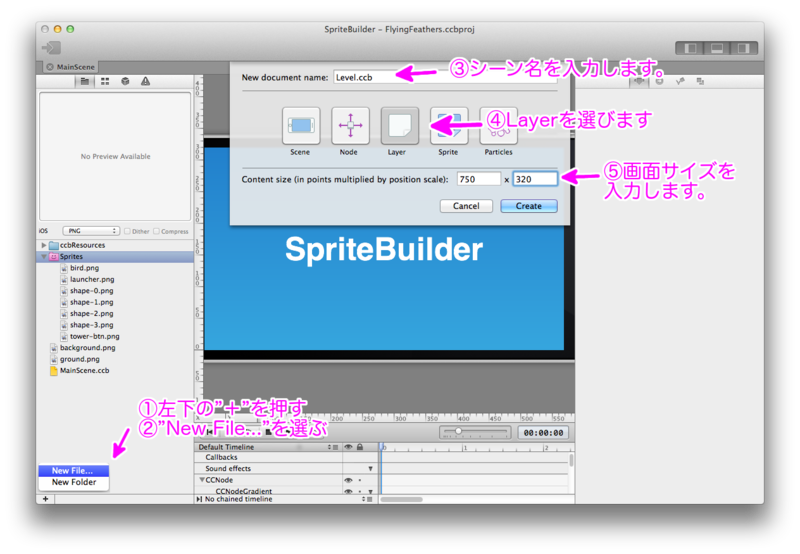800x554 pixels.
Task: Open the chained timeline menu icon
Action: 367,499
